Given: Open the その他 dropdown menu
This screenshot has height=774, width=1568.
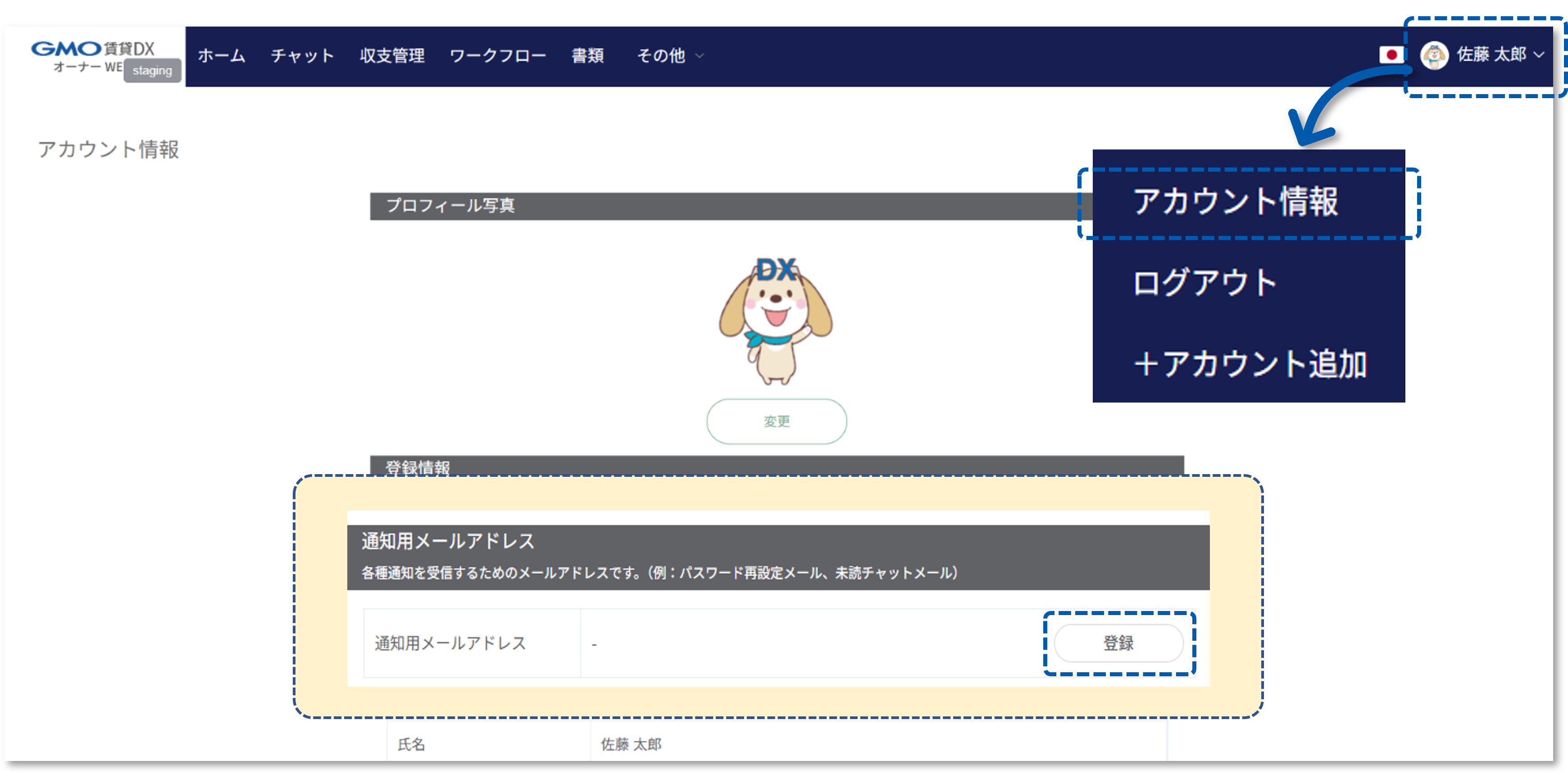Looking at the screenshot, I should [x=664, y=56].
